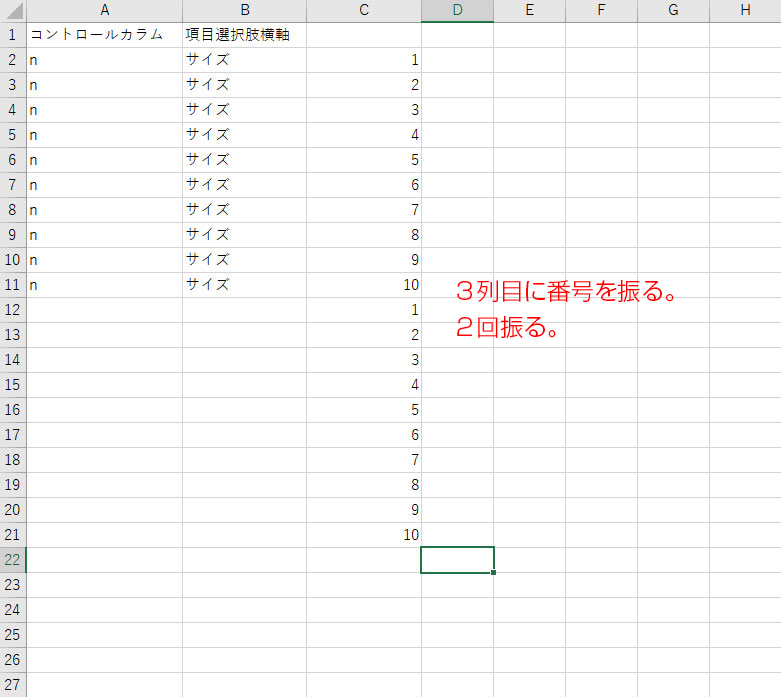Select empty cell A12 below the last n
This screenshot has height=697, width=781.
(104, 310)
